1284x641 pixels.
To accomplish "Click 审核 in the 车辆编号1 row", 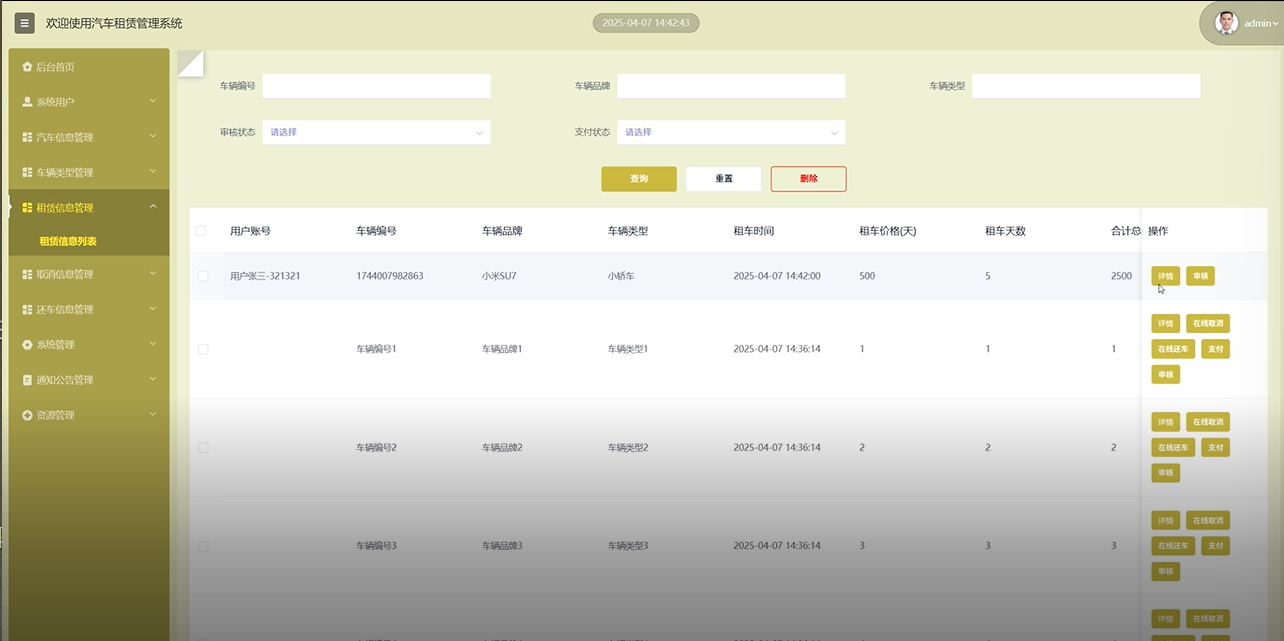I will tap(1165, 374).
